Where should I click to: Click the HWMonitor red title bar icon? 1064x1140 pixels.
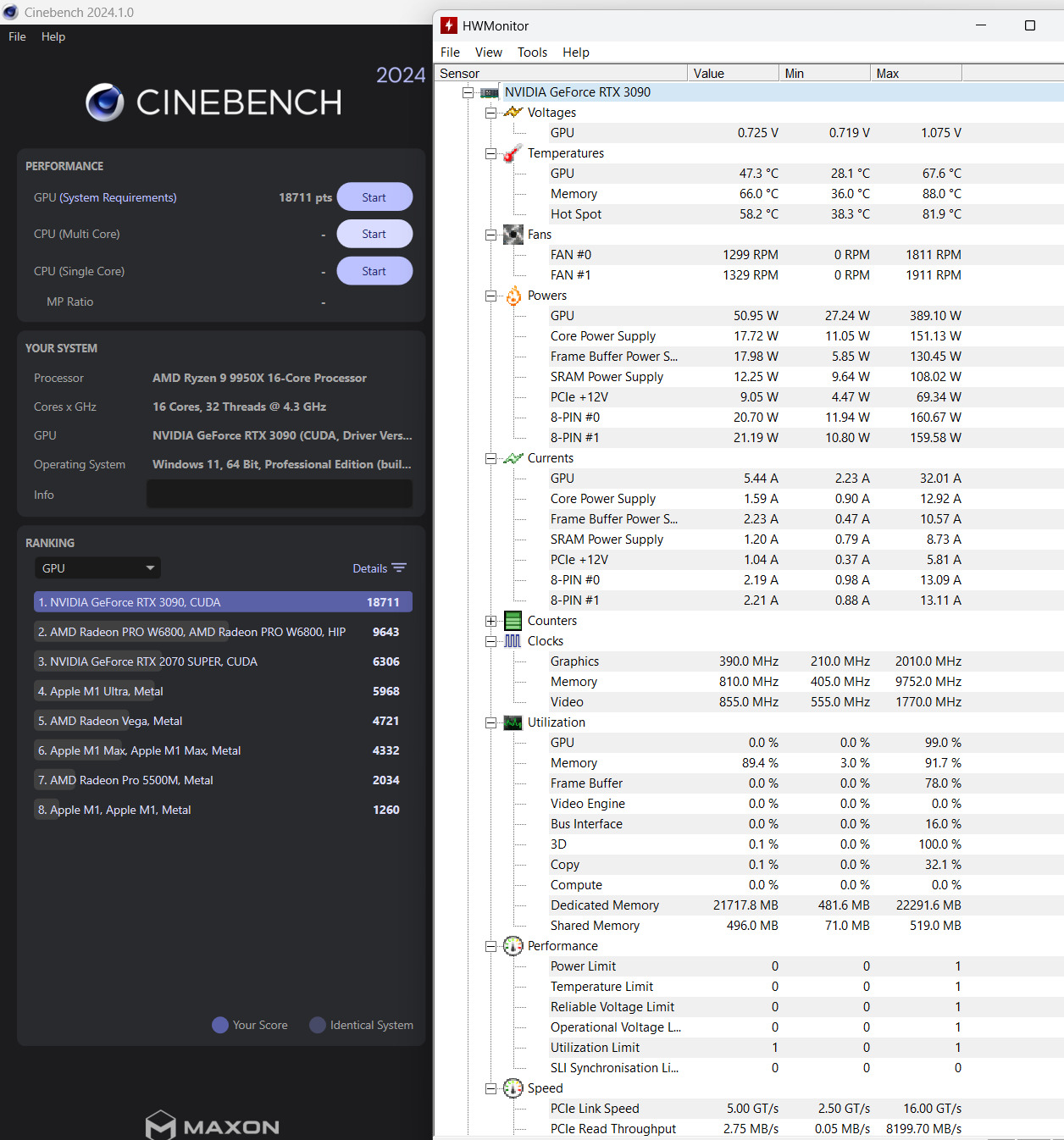point(449,25)
